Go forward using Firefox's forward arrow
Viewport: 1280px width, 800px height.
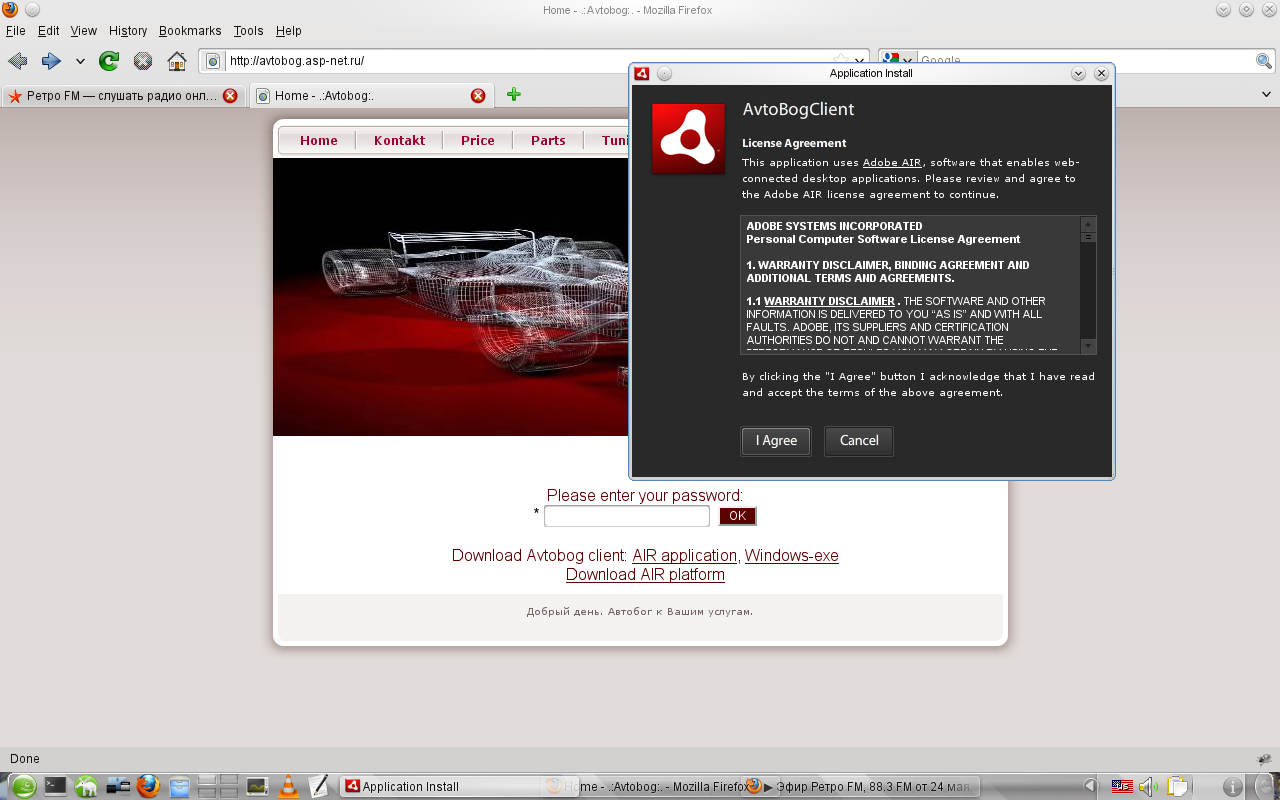[x=51, y=61]
